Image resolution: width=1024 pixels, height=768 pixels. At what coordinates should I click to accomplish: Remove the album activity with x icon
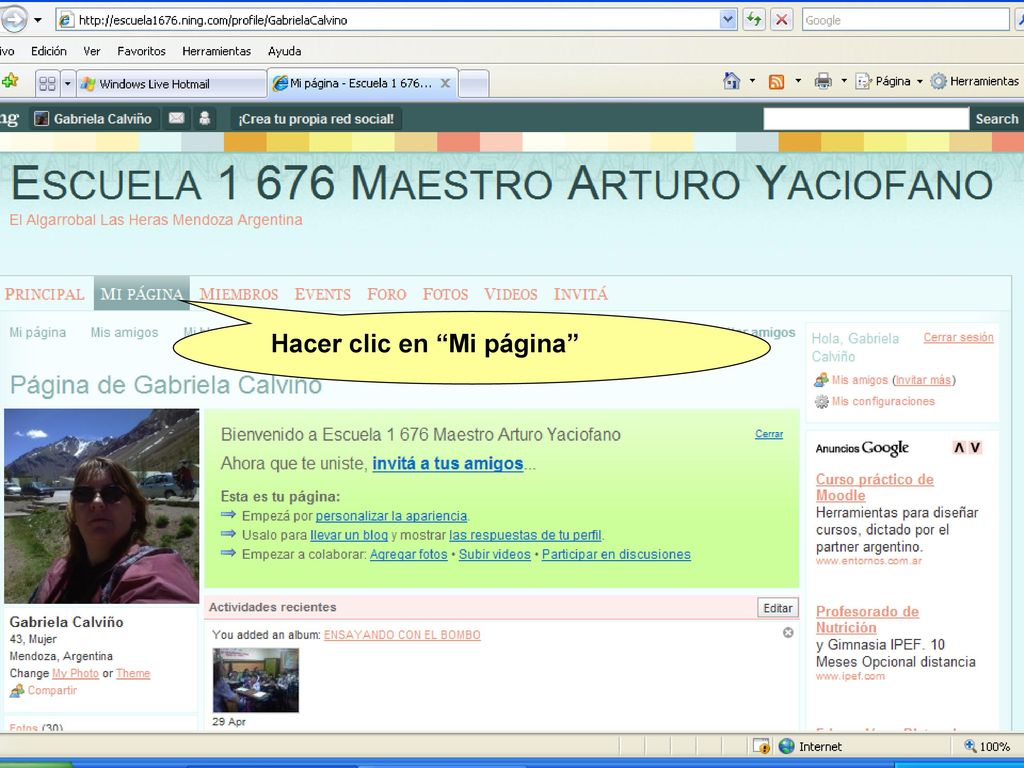point(788,632)
